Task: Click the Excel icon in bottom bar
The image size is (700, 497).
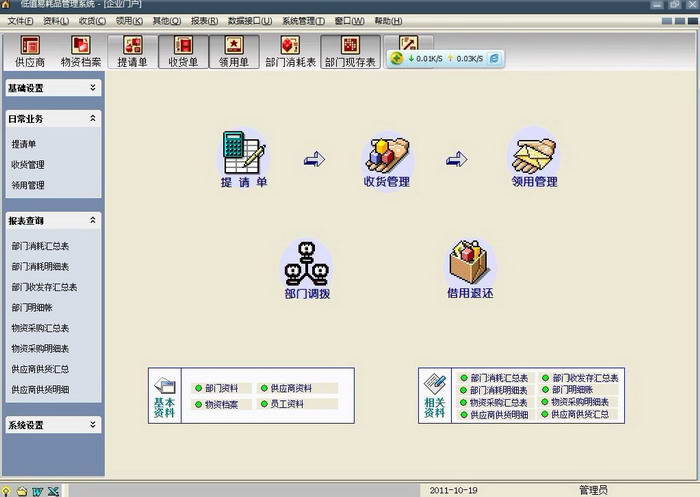Action: (53, 492)
